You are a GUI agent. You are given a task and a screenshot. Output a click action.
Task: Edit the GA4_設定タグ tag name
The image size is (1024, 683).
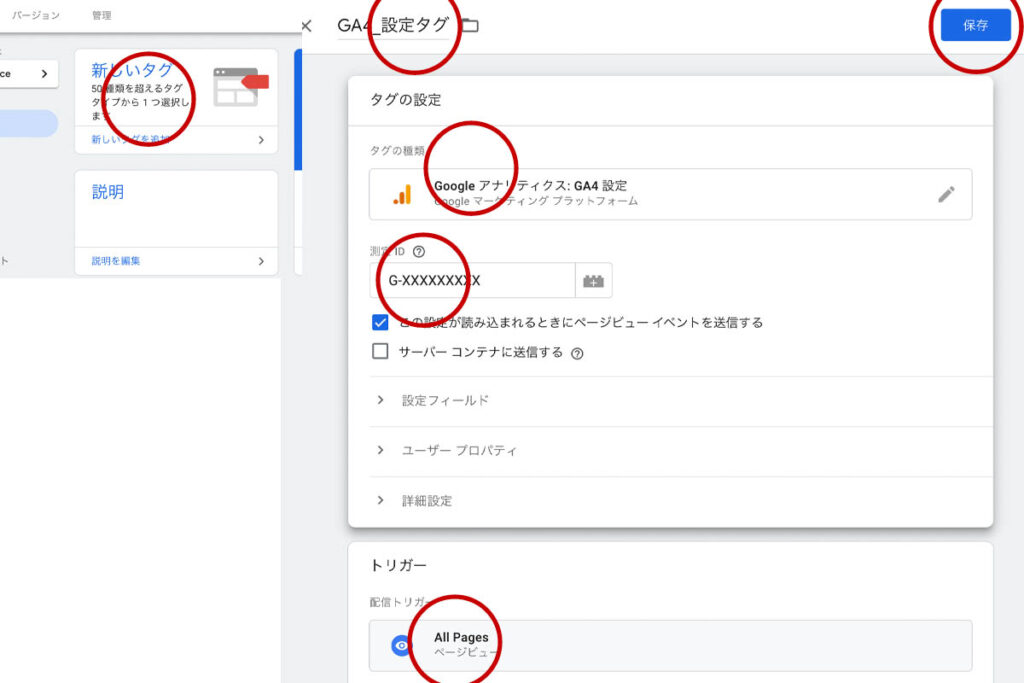point(392,25)
